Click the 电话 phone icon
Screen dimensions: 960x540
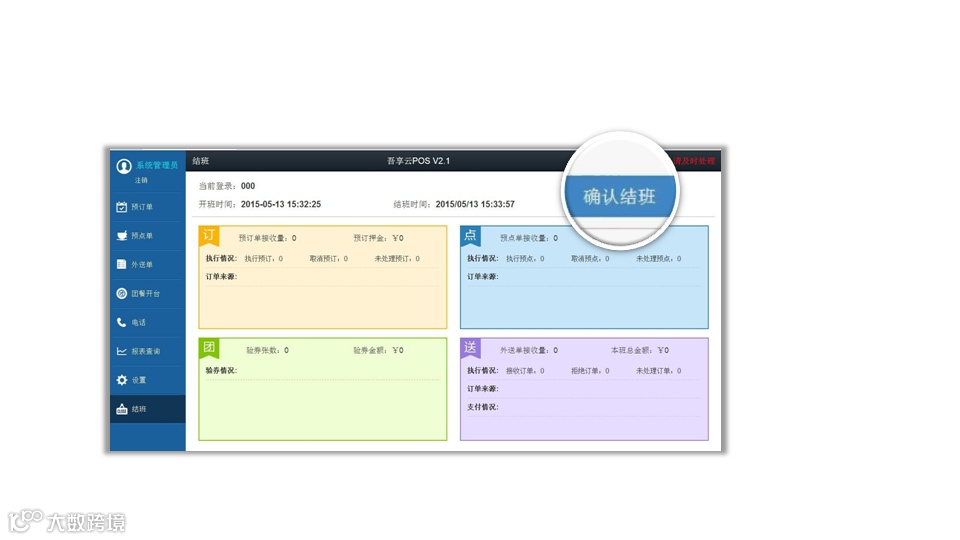(121, 322)
